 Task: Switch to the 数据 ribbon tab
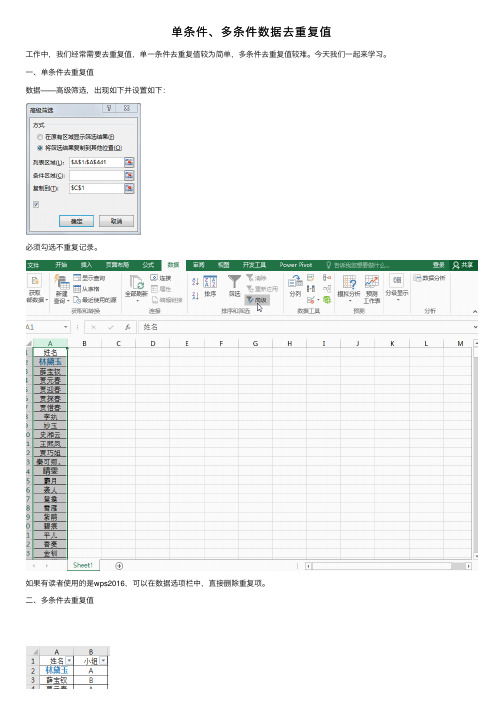tap(173, 265)
